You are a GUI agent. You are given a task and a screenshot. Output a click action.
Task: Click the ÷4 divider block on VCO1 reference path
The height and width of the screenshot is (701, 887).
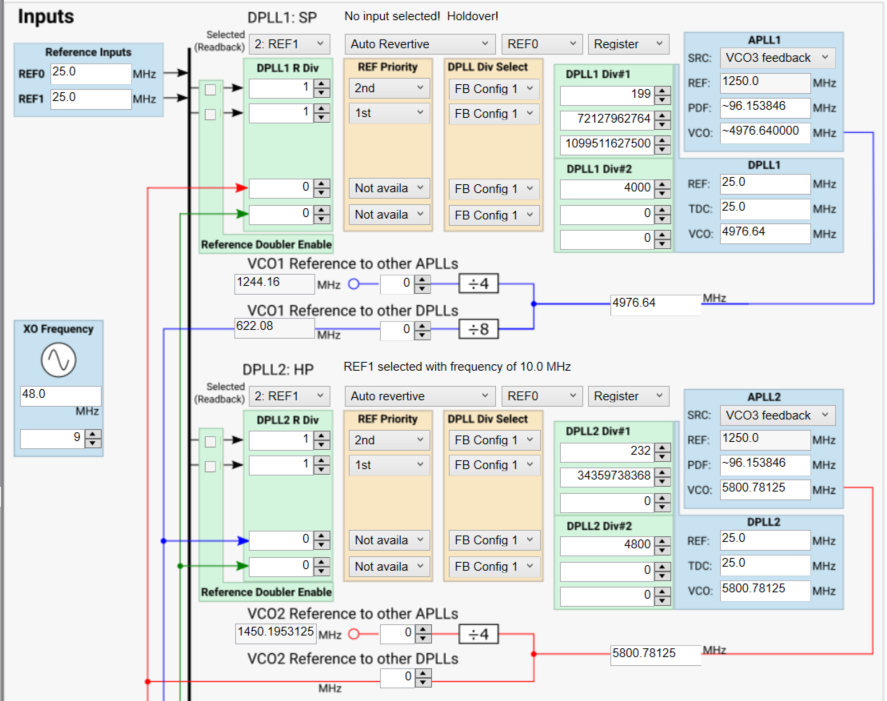(x=477, y=284)
